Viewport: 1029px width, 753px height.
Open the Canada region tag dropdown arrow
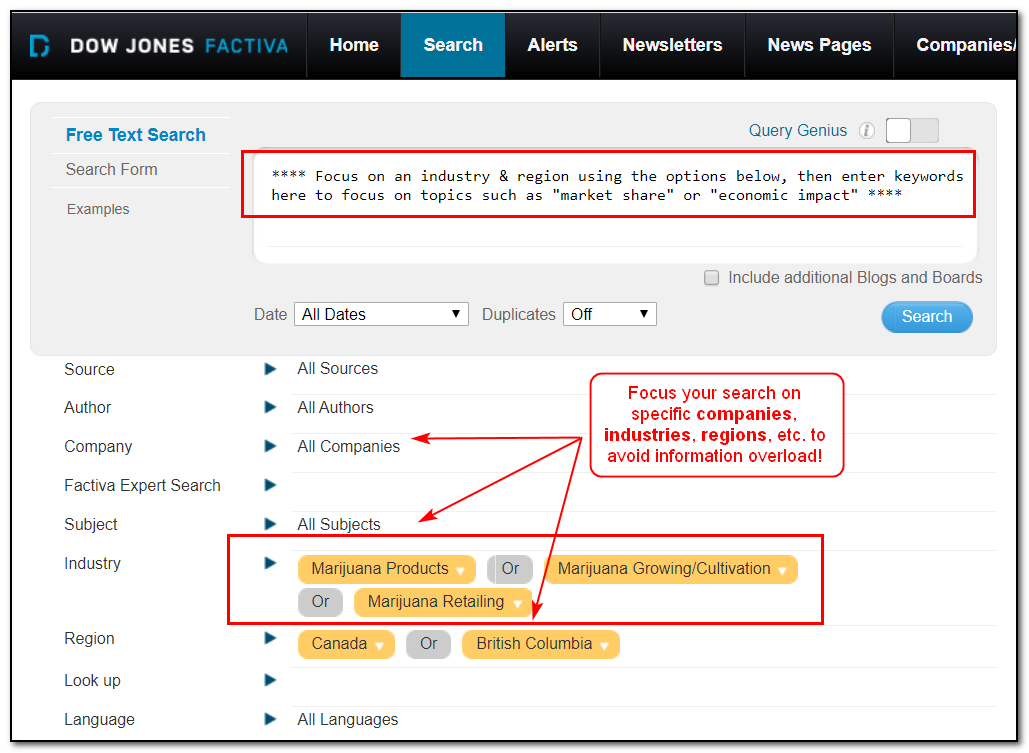pyautogui.click(x=379, y=646)
